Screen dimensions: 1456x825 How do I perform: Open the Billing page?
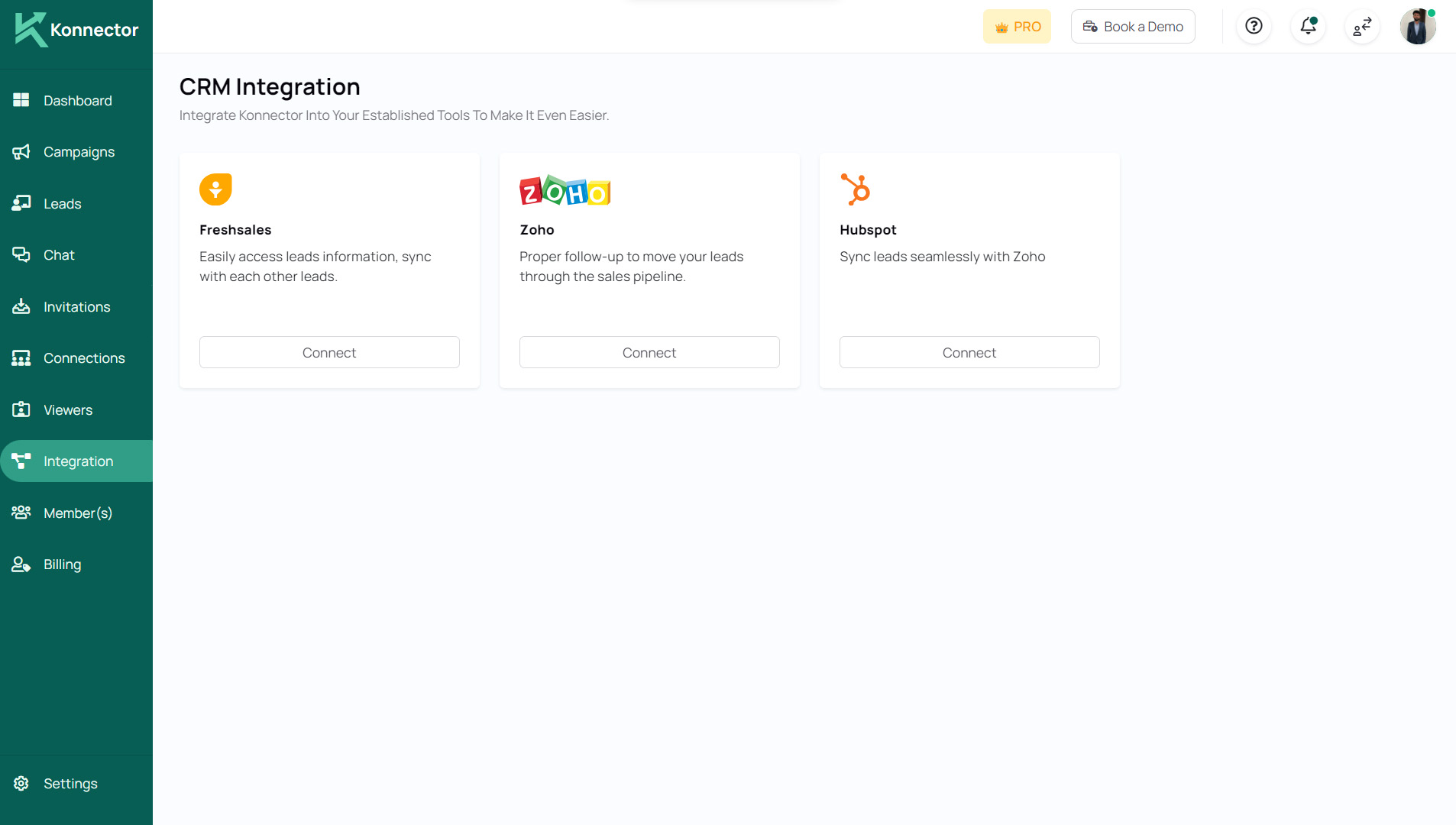click(x=62, y=565)
